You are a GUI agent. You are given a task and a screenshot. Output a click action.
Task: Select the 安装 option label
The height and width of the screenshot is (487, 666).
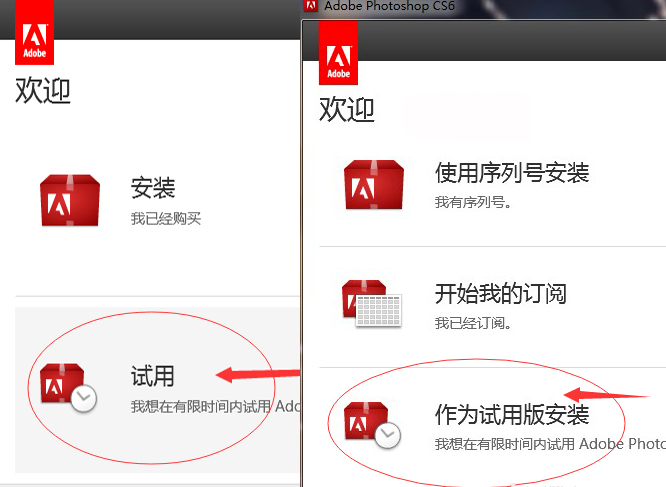(x=153, y=187)
